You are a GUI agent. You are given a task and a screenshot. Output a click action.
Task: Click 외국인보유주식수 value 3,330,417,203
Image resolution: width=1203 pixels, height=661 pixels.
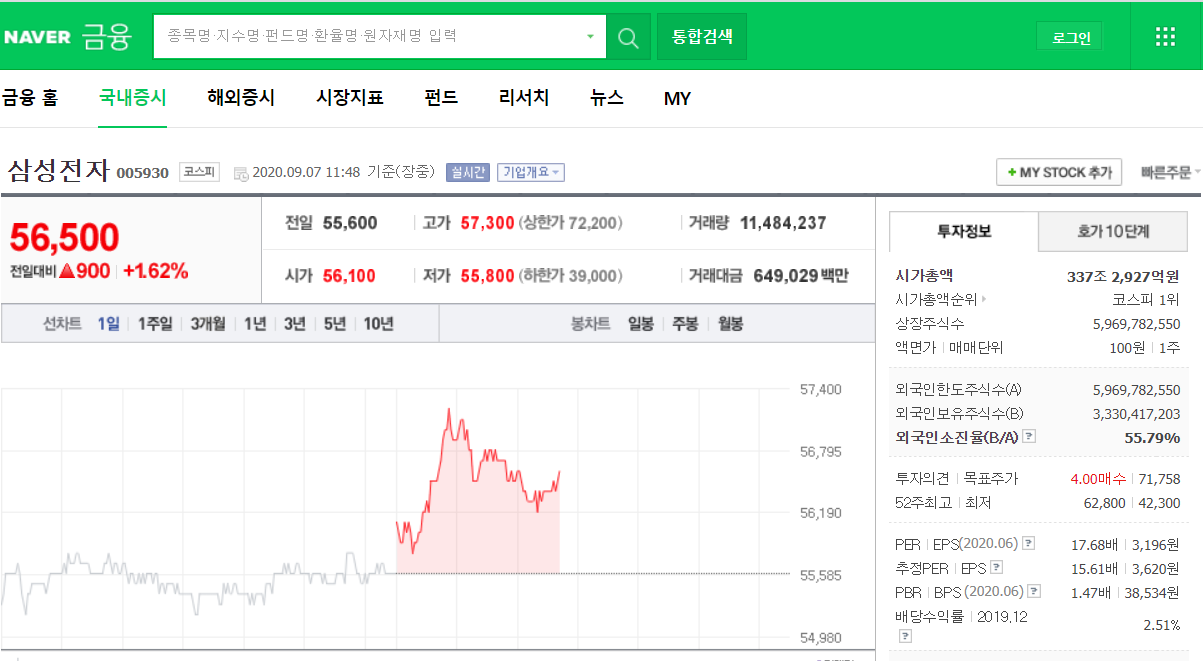1137,413
